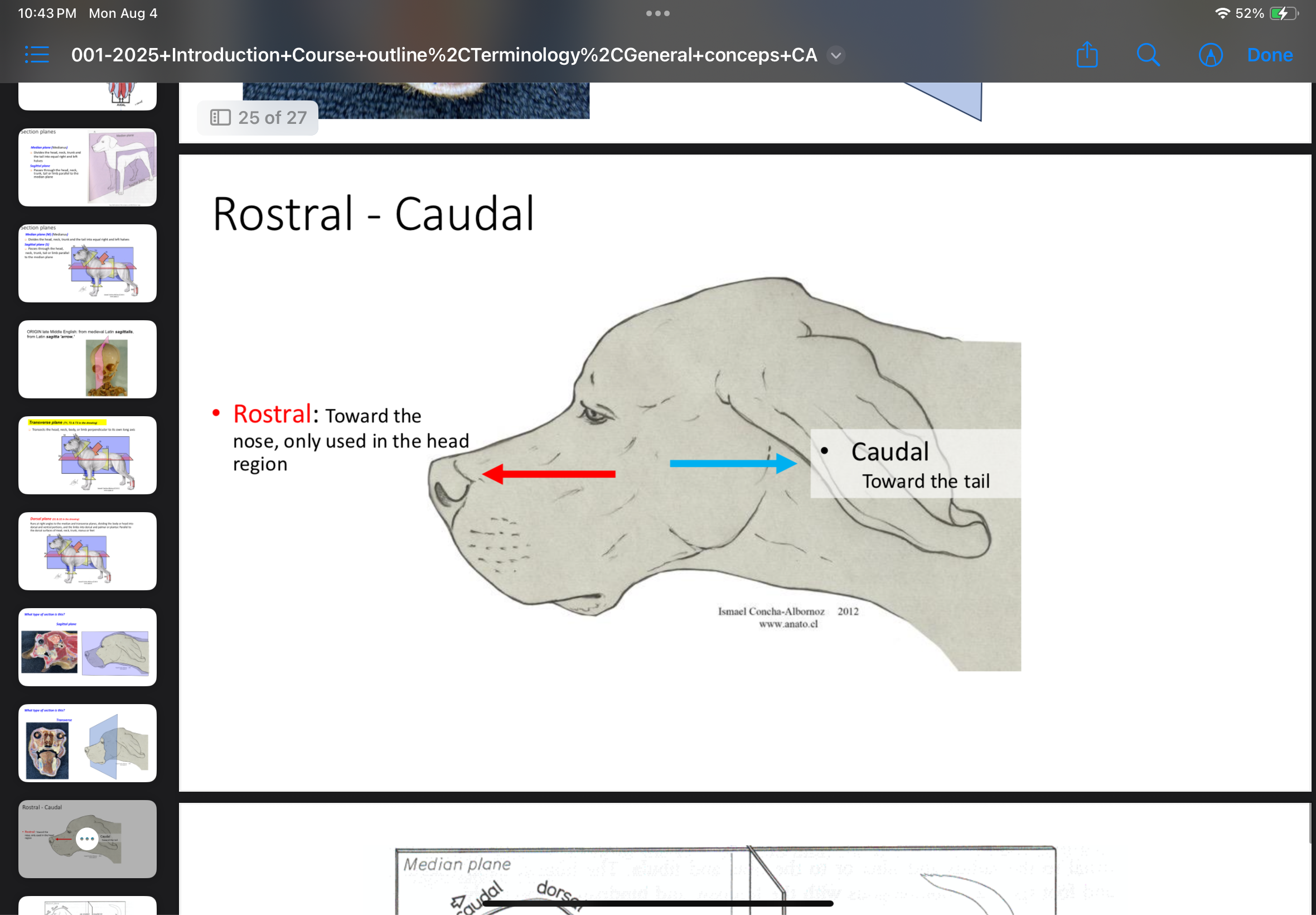
Task: Select the Transverse plane highlighted thumbnail
Action: [87, 455]
